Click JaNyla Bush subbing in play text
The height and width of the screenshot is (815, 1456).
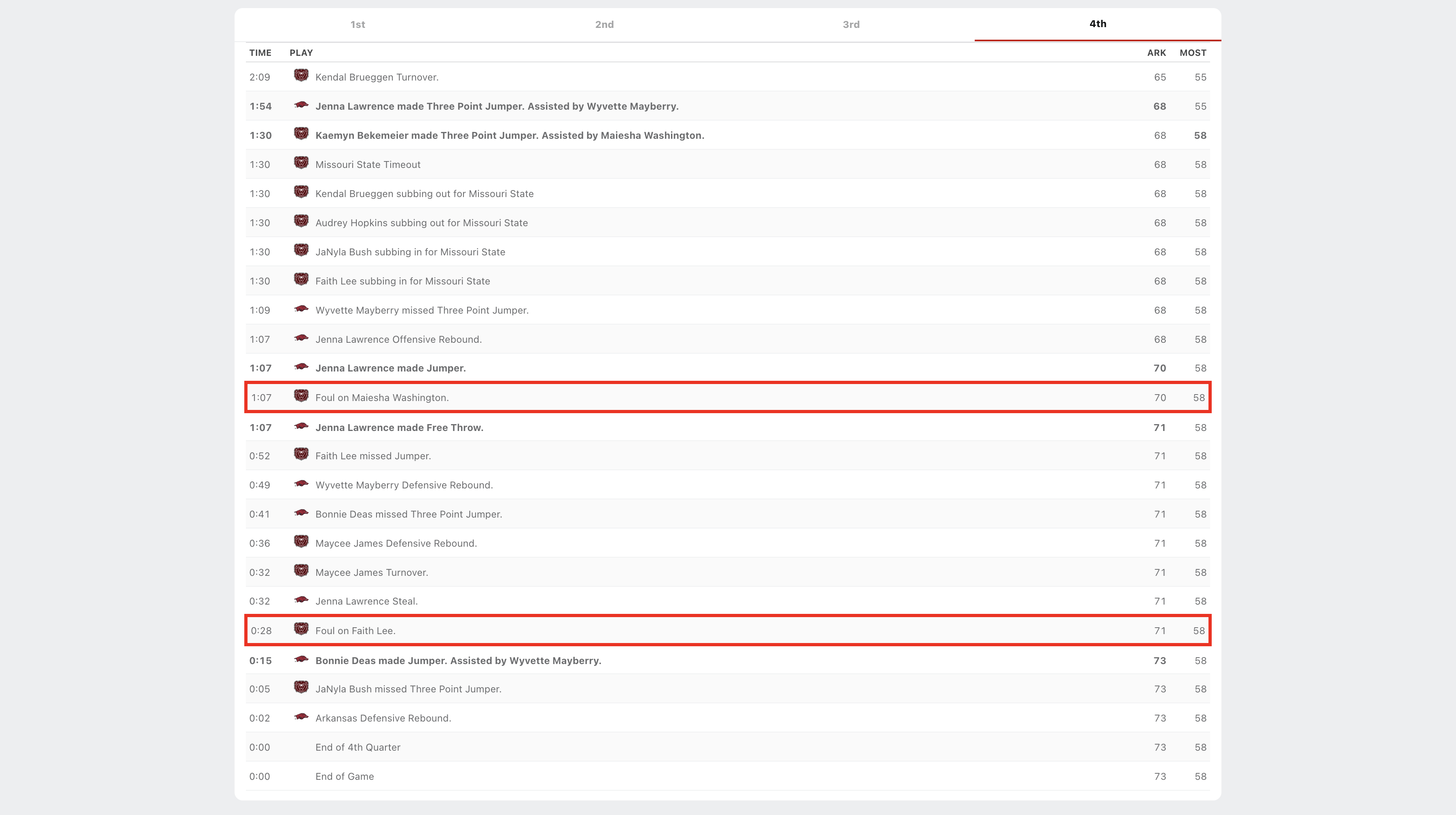410,252
